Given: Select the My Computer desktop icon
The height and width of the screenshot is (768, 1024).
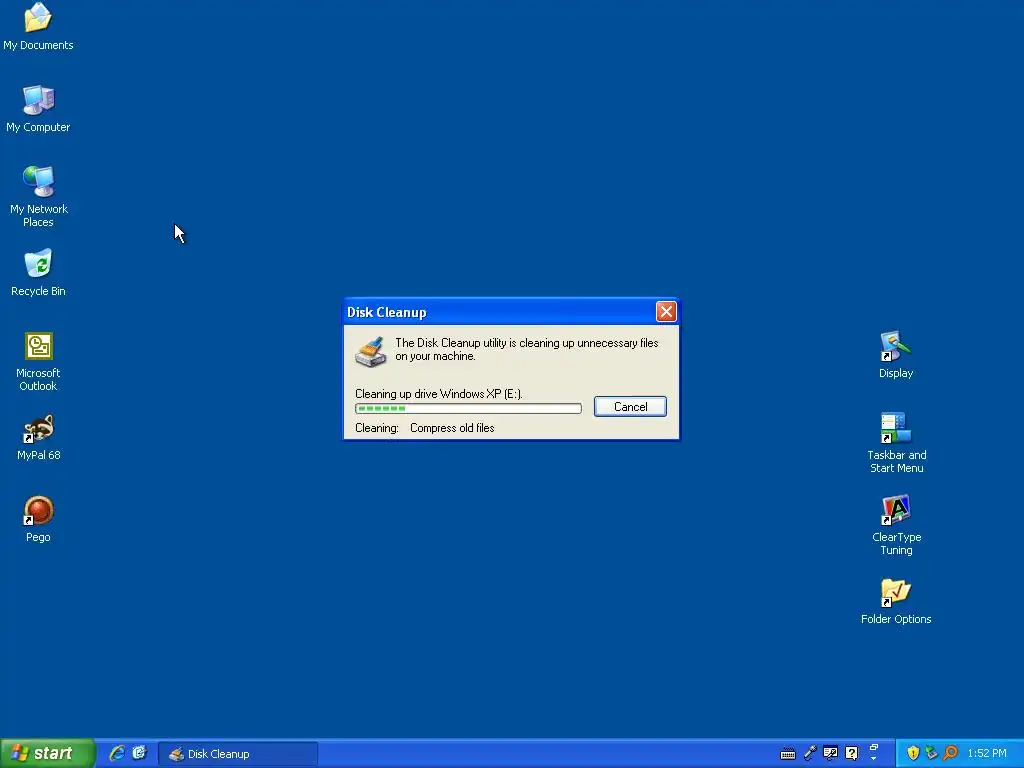Looking at the screenshot, I should (38, 108).
